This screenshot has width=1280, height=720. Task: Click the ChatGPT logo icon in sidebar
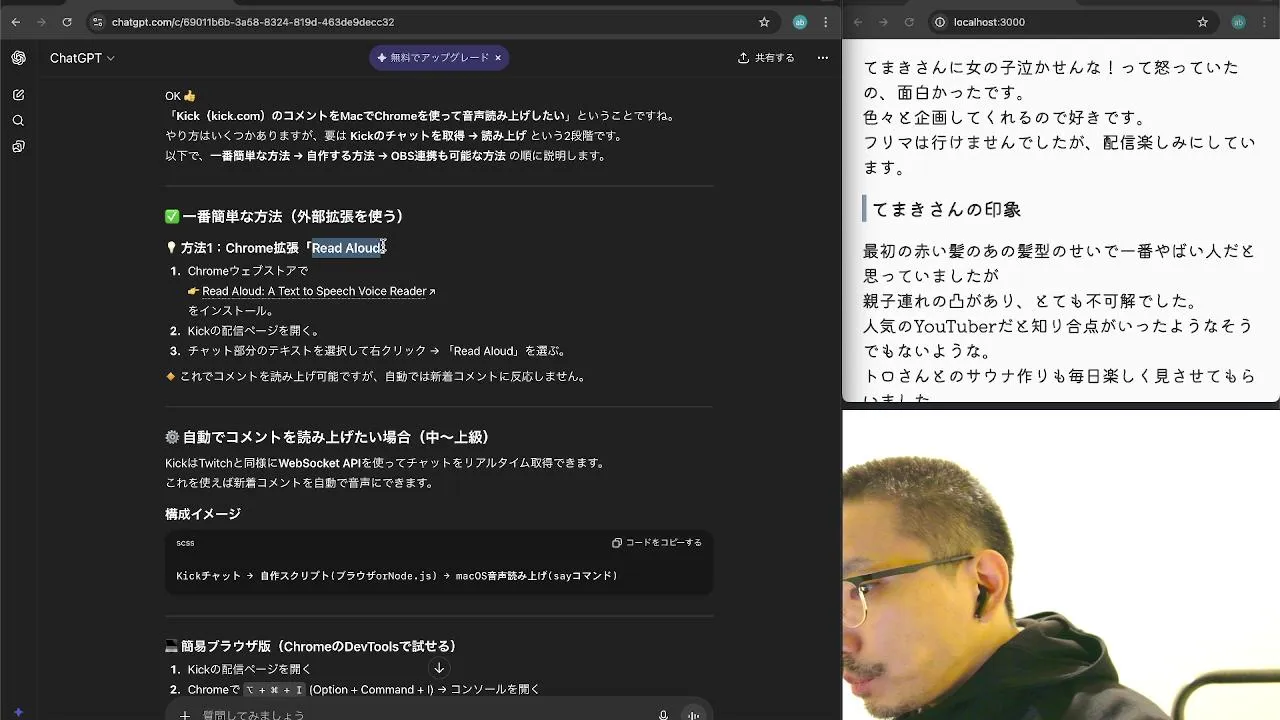(18, 58)
